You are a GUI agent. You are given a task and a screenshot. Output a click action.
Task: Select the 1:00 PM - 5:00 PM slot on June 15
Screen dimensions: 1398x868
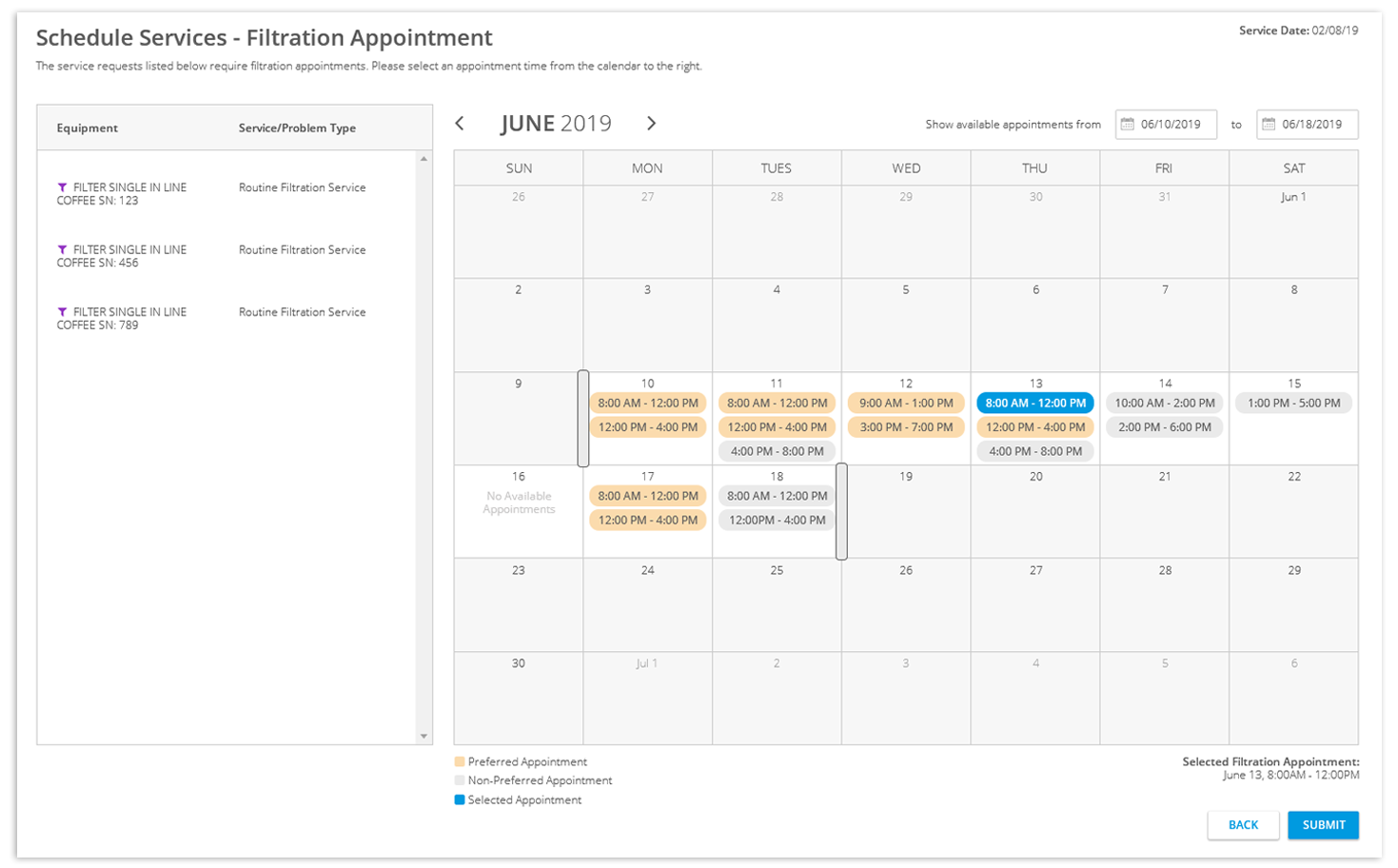click(x=1292, y=403)
